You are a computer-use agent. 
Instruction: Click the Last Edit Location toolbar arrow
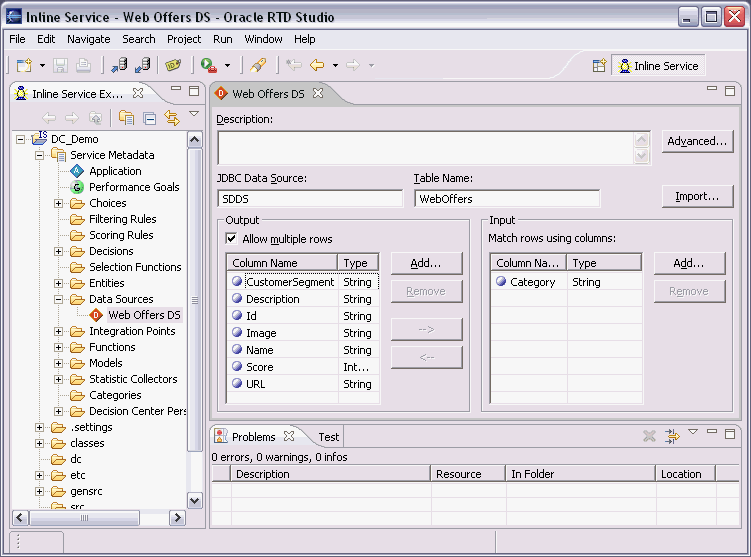(294, 65)
